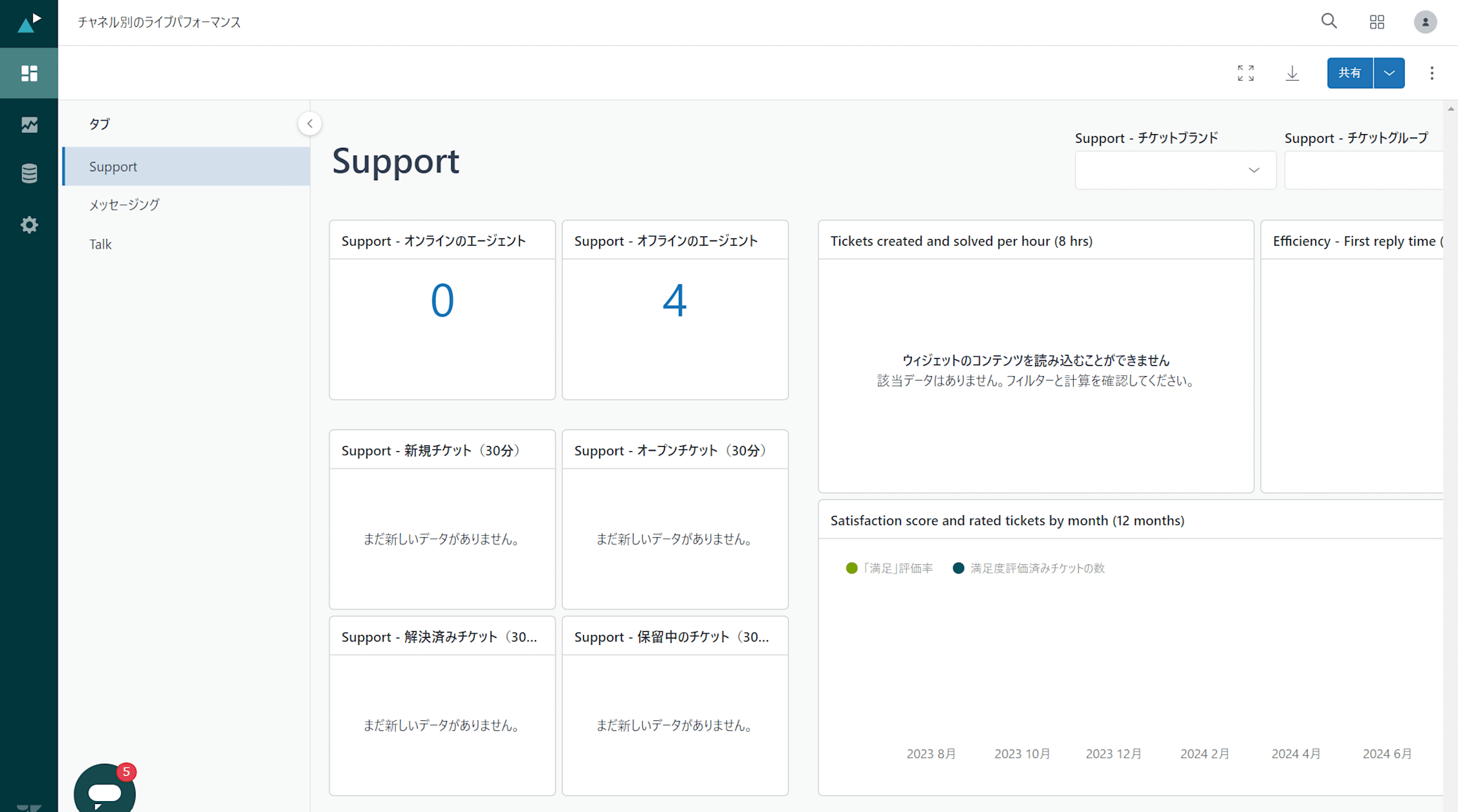Click the Support - 解決済みチケット widget title
This screenshot has width=1458, height=812.
[440, 636]
